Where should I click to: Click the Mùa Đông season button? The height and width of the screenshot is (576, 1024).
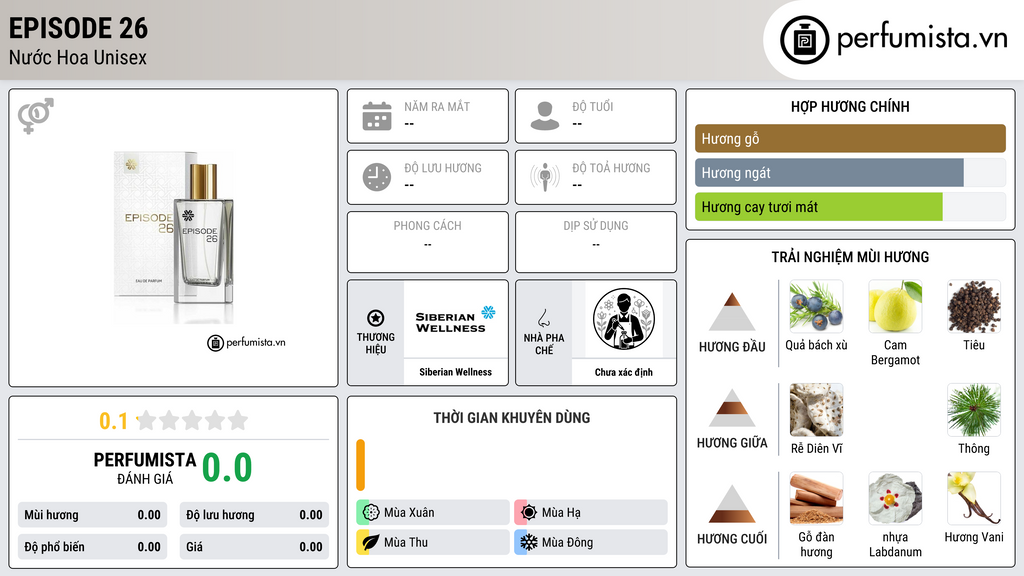tap(591, 542)
